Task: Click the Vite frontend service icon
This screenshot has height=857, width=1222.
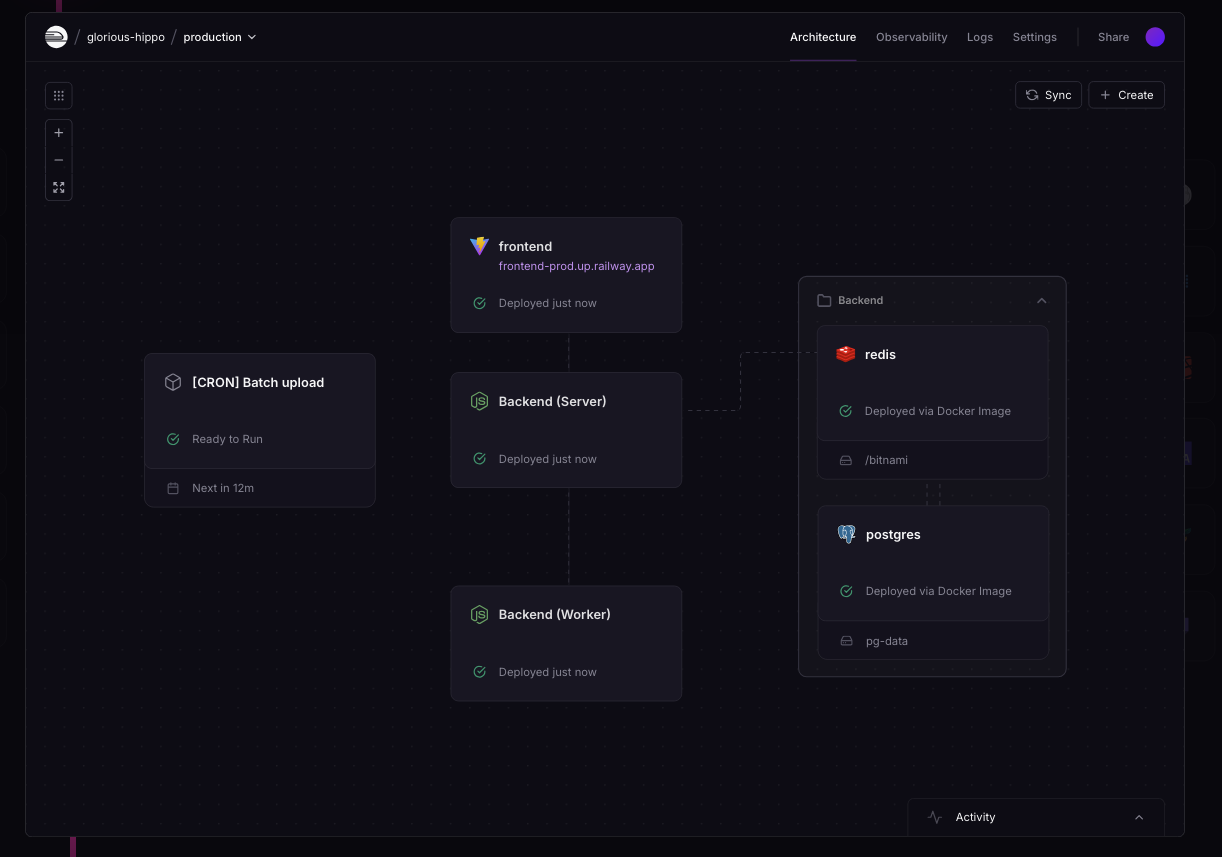Action: point(479,246)
